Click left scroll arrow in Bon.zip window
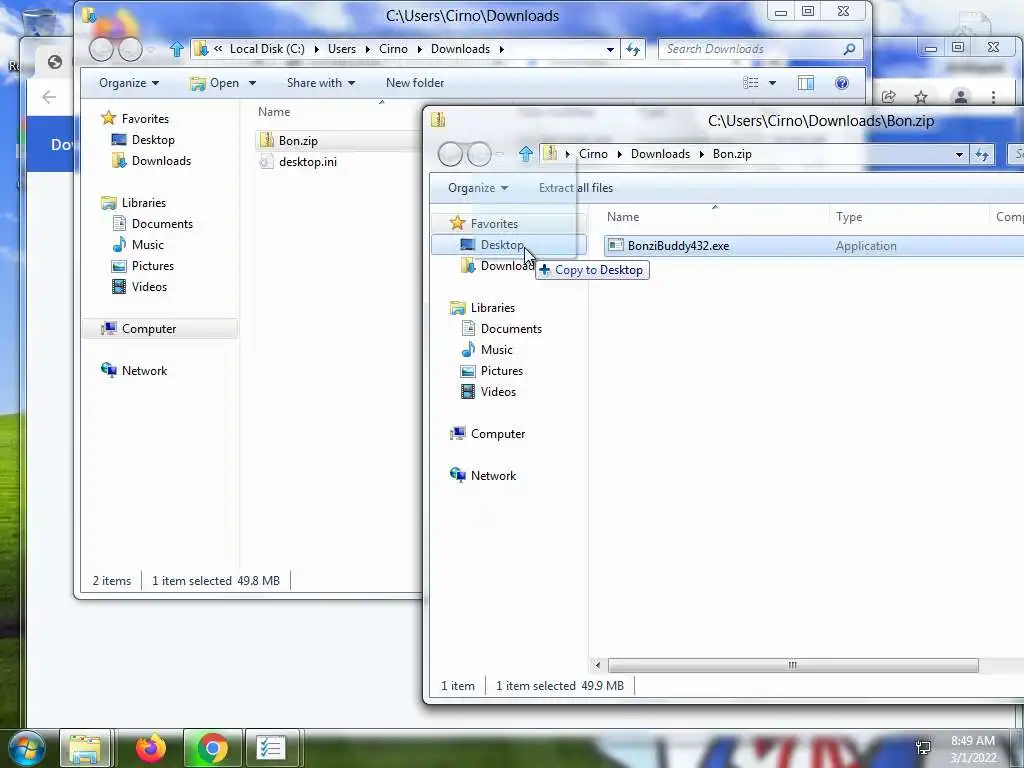The height and width of the screenshot is (768, 1024). click(x=598, y=665)
